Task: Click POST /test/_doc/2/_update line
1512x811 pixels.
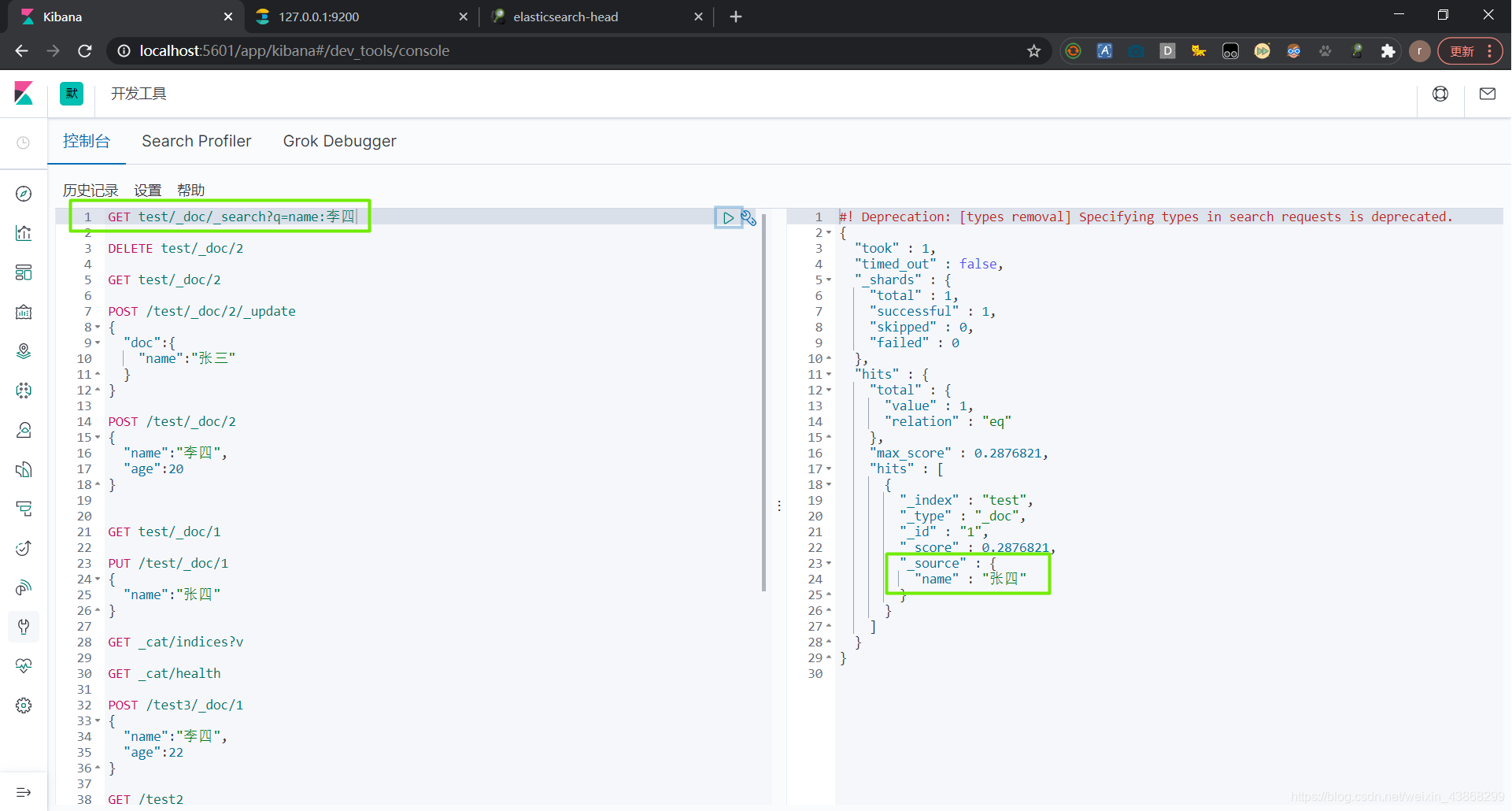Action: pyautogui.click(x=202, y=312)
